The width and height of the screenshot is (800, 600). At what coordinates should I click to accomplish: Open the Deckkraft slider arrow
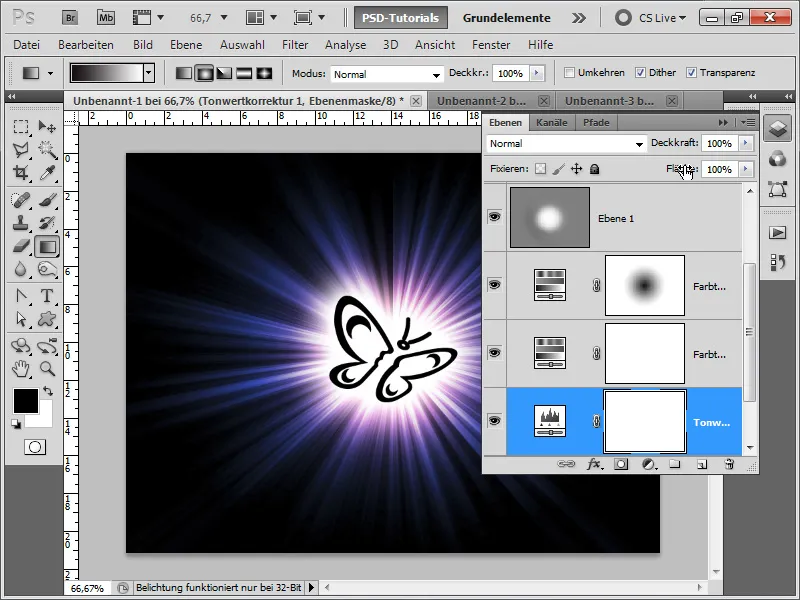[745, 143]
